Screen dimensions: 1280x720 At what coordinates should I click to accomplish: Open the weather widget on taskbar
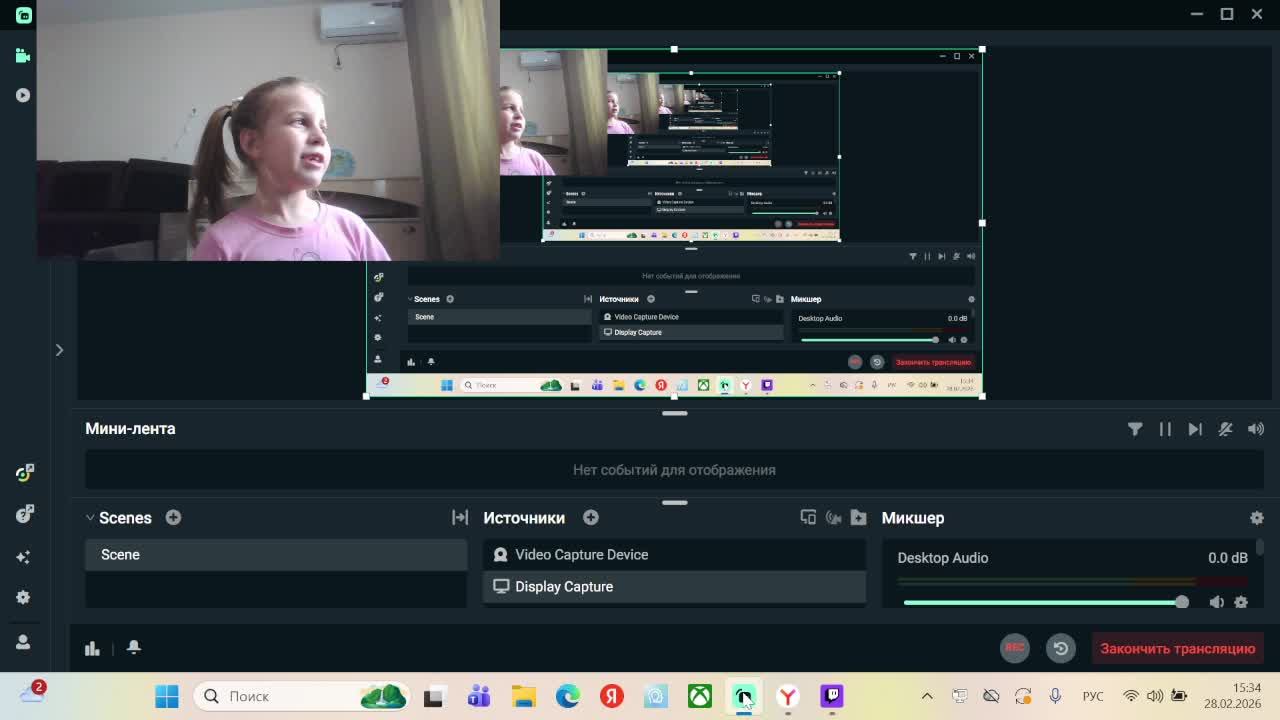[x=32, y=693]
